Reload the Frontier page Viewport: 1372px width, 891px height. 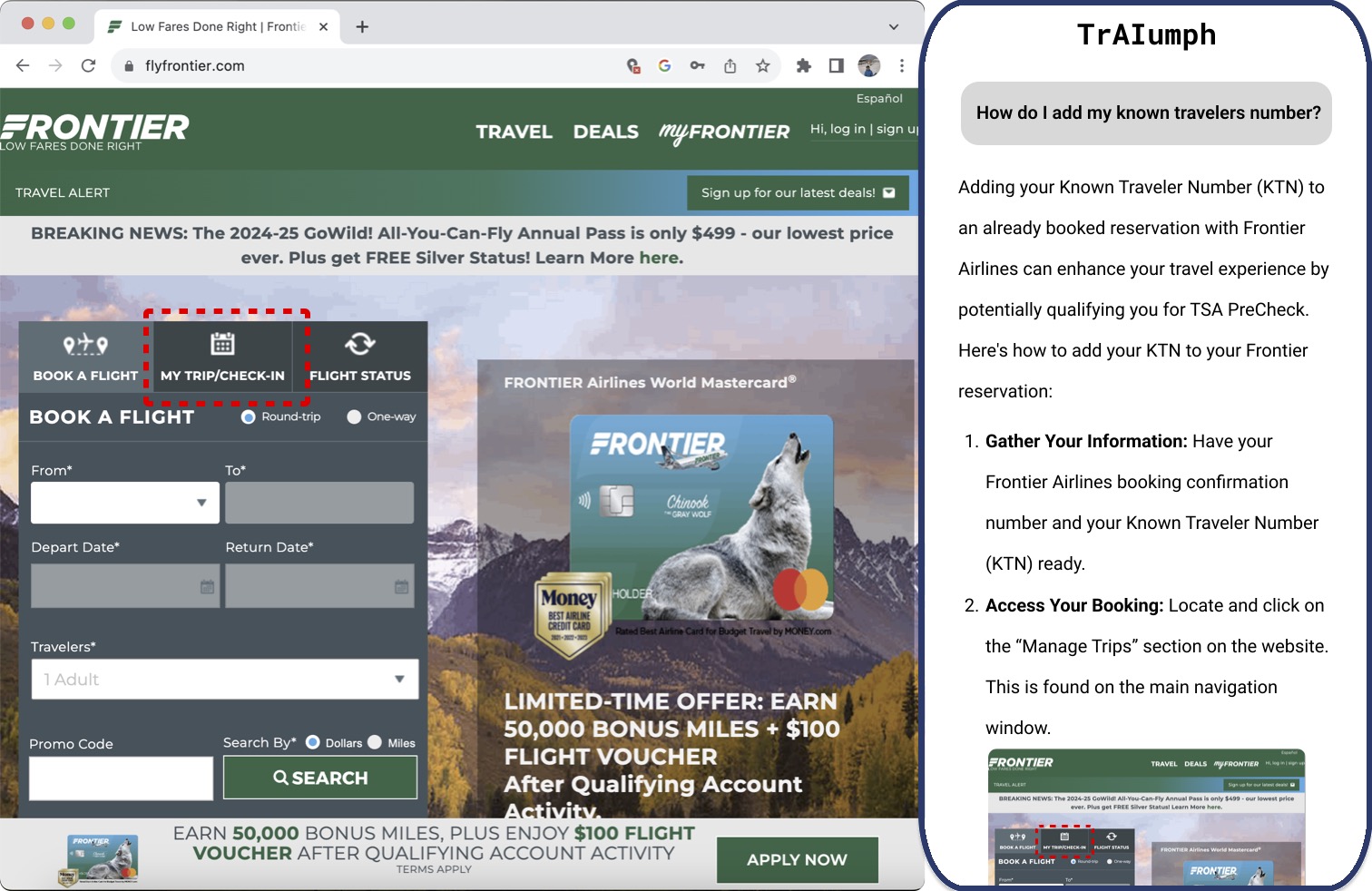88,65
